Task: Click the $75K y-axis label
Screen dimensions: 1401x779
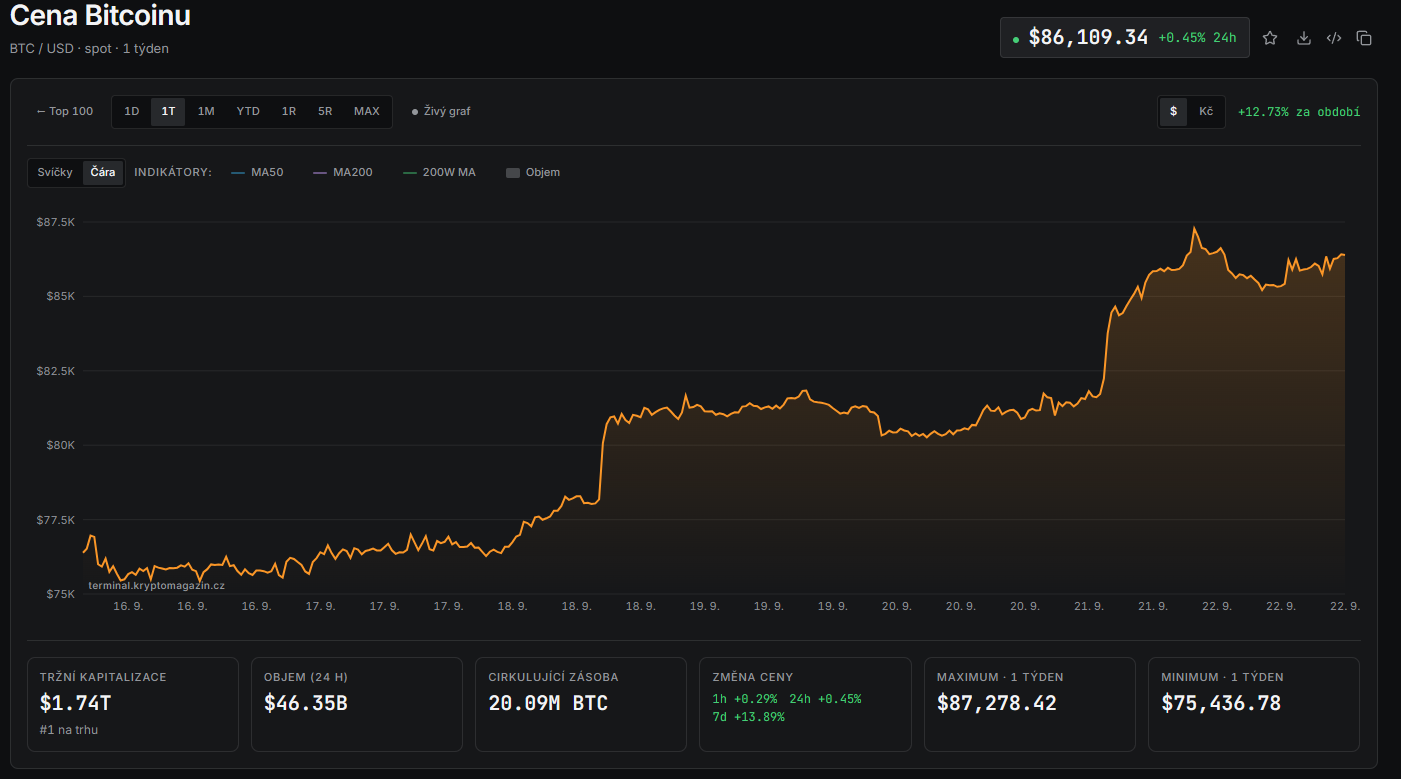Action: pos(60,594)
